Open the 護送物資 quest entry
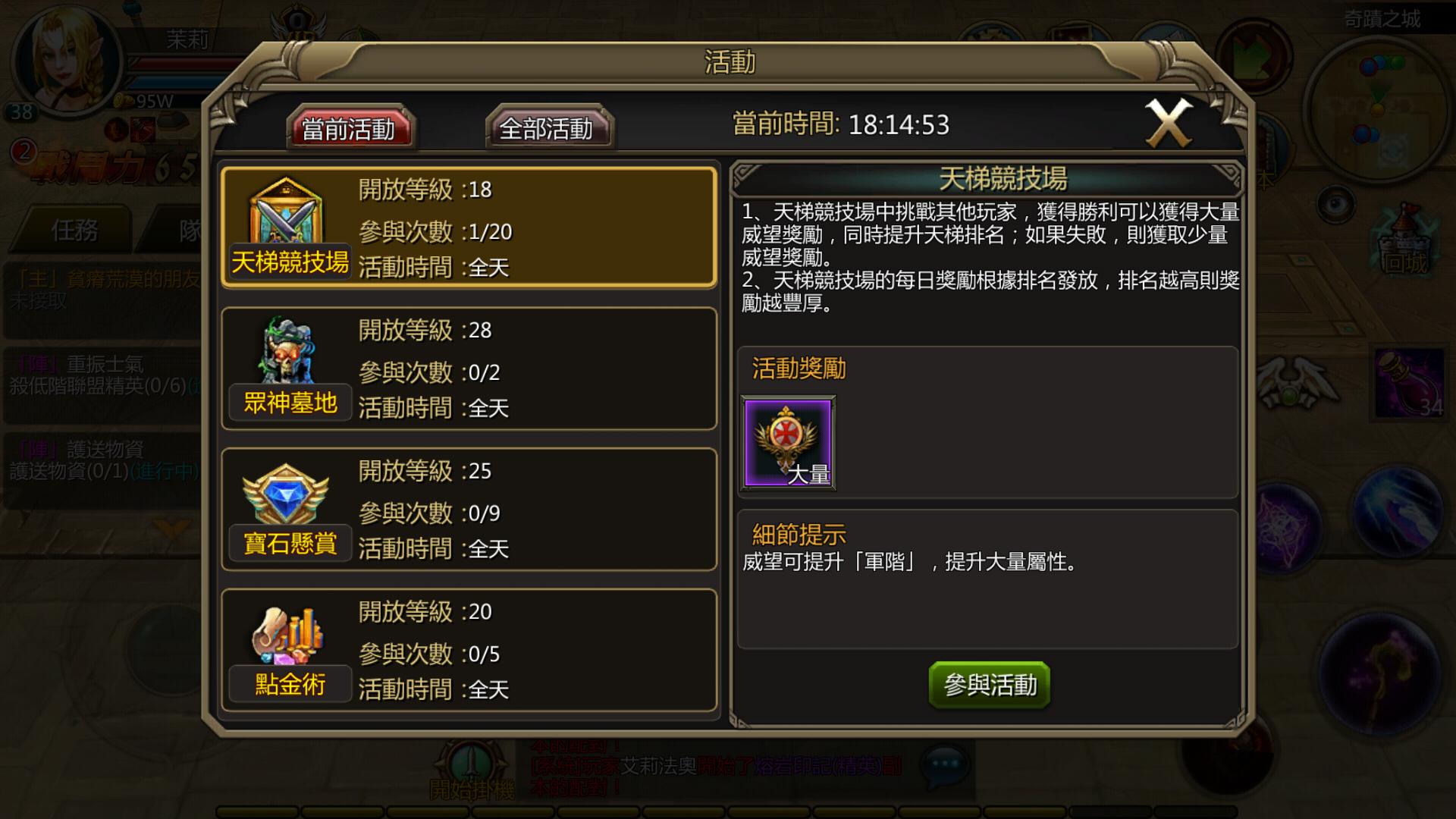The image size is (1456, 819). click(102, 460)
